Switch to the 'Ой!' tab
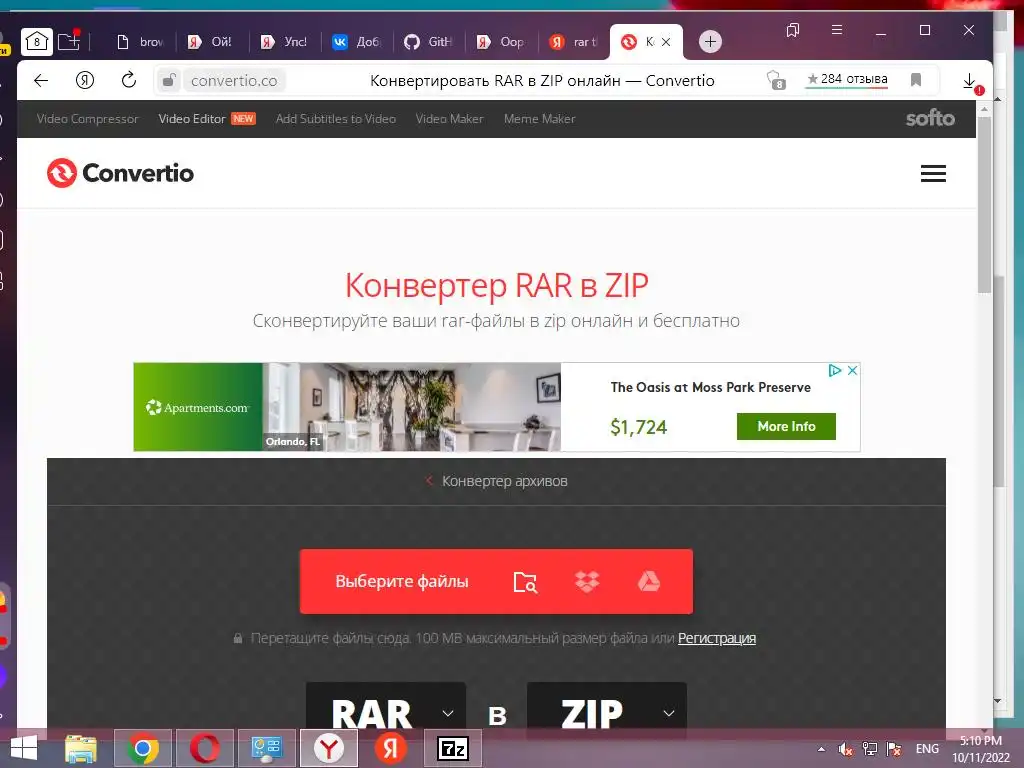 point(211,42)
